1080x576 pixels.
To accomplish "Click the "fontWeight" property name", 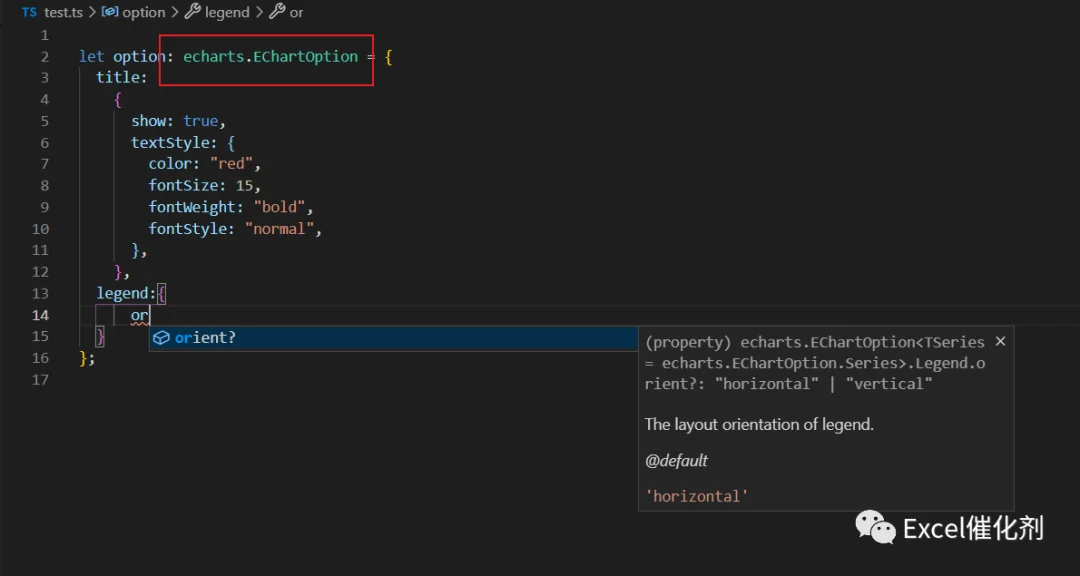I will pos(192,207).
